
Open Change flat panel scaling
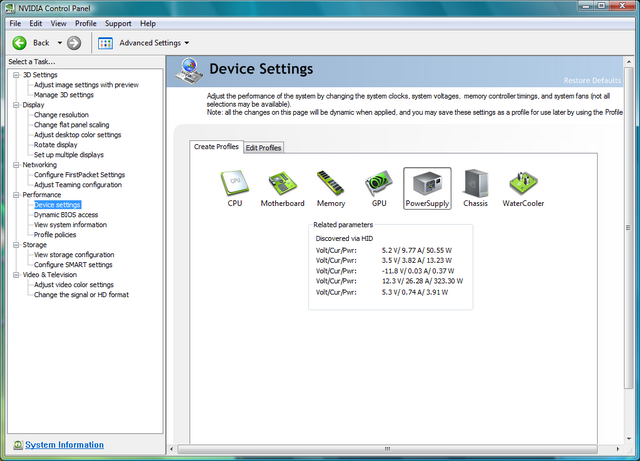71,125
